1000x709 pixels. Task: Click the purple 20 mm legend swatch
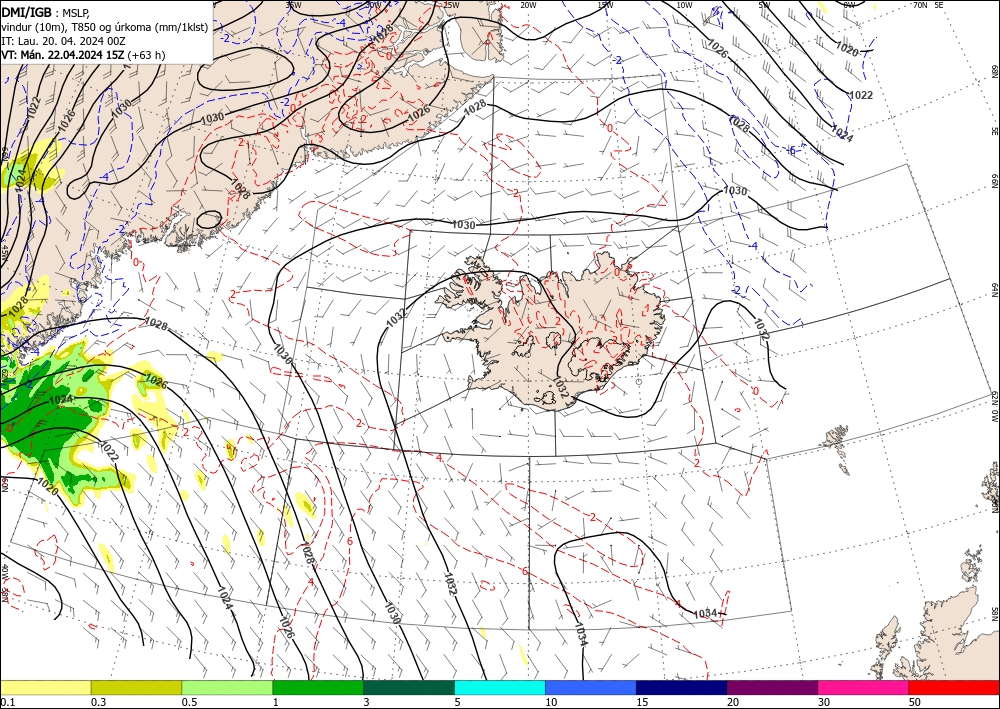(772, 687)
